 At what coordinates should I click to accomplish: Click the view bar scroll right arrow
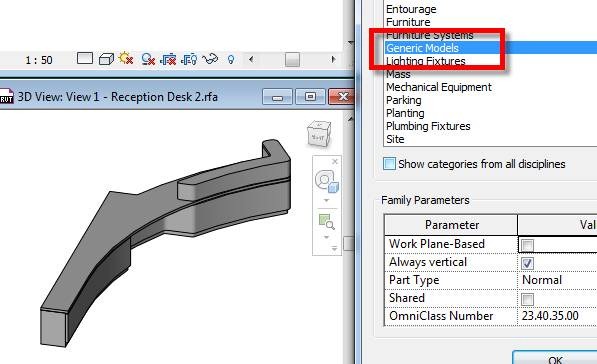[x=334, y=59]
